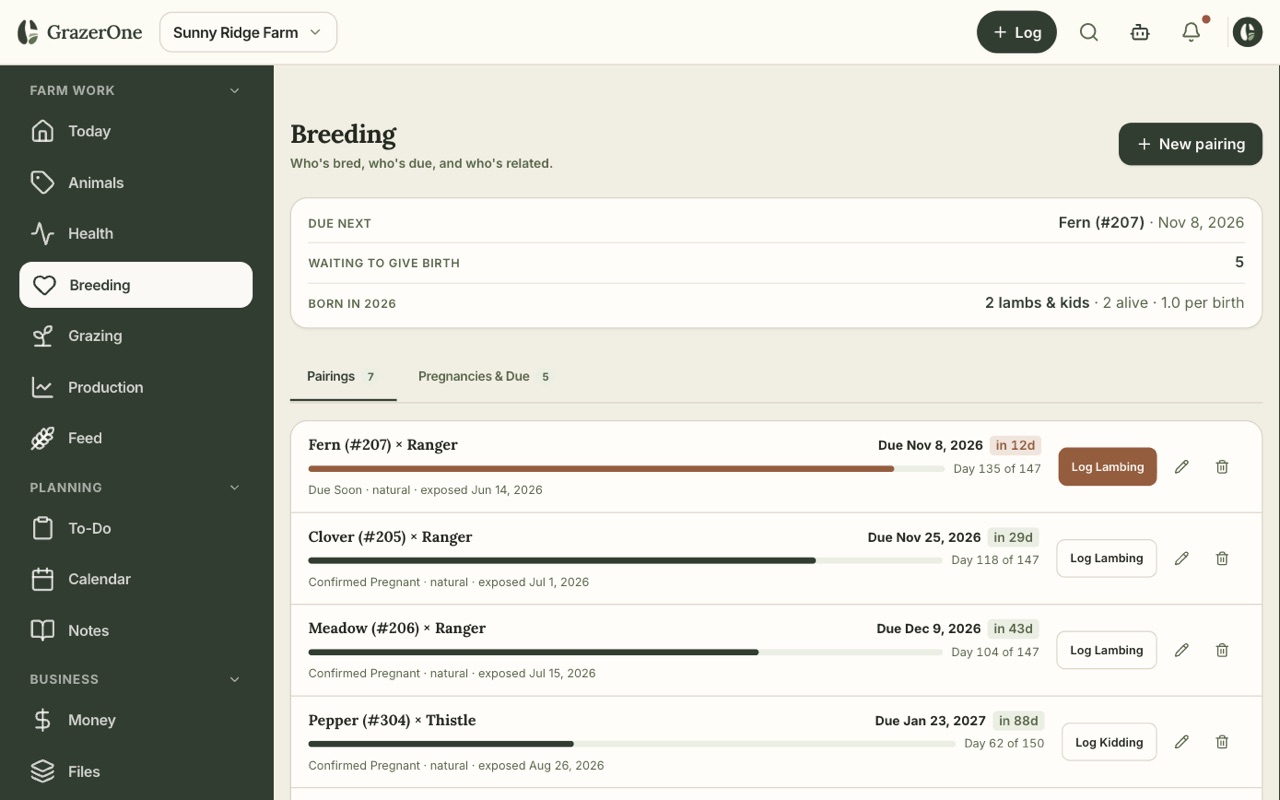Delete the Pepper (#304) × Thistle pairing
The width and height of the screenshot is (1280, 800).
pos(1222,742)
